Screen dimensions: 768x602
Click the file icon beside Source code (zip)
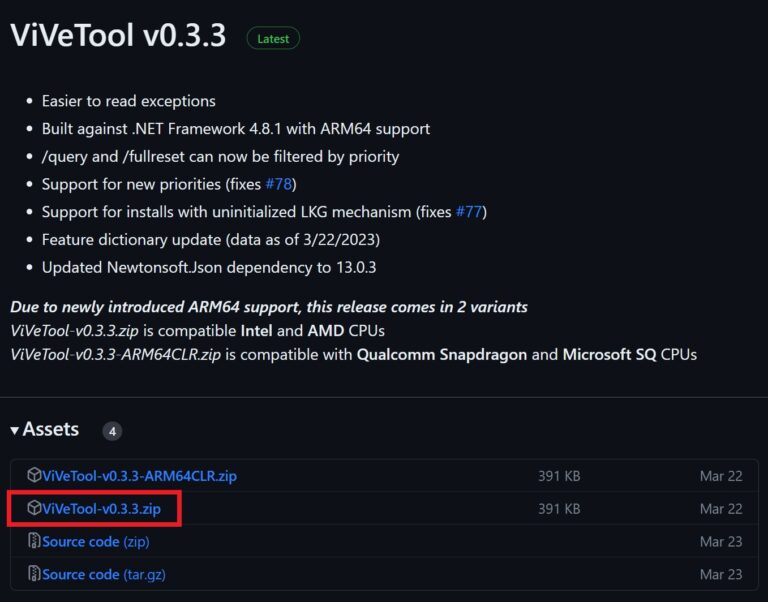(x=34, y=541)
